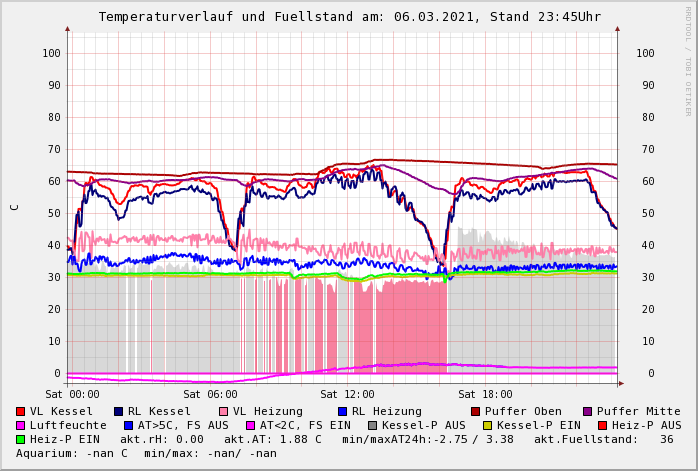The height and width of the screenshot is (471, 698).
Task: Click the Sat 12:00 time axis label
Action: [347, 394]
